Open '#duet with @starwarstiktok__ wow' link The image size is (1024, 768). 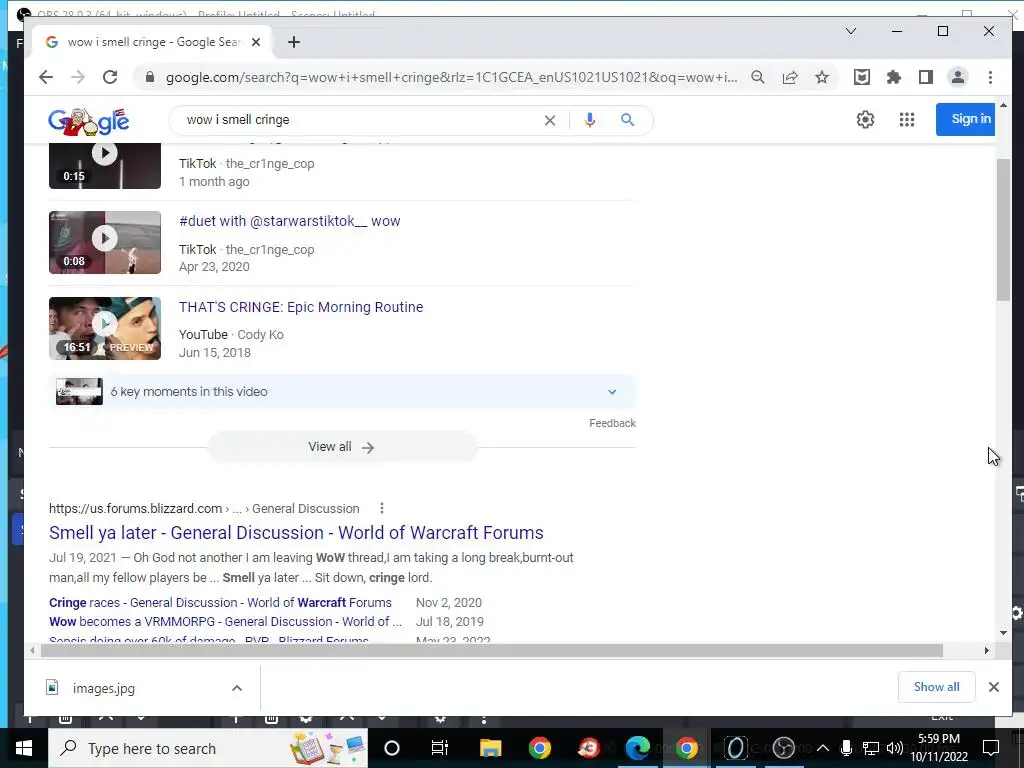click(289, 221)
